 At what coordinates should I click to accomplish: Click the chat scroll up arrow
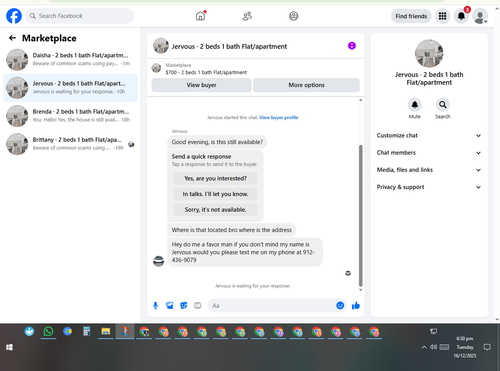[360, 100]
